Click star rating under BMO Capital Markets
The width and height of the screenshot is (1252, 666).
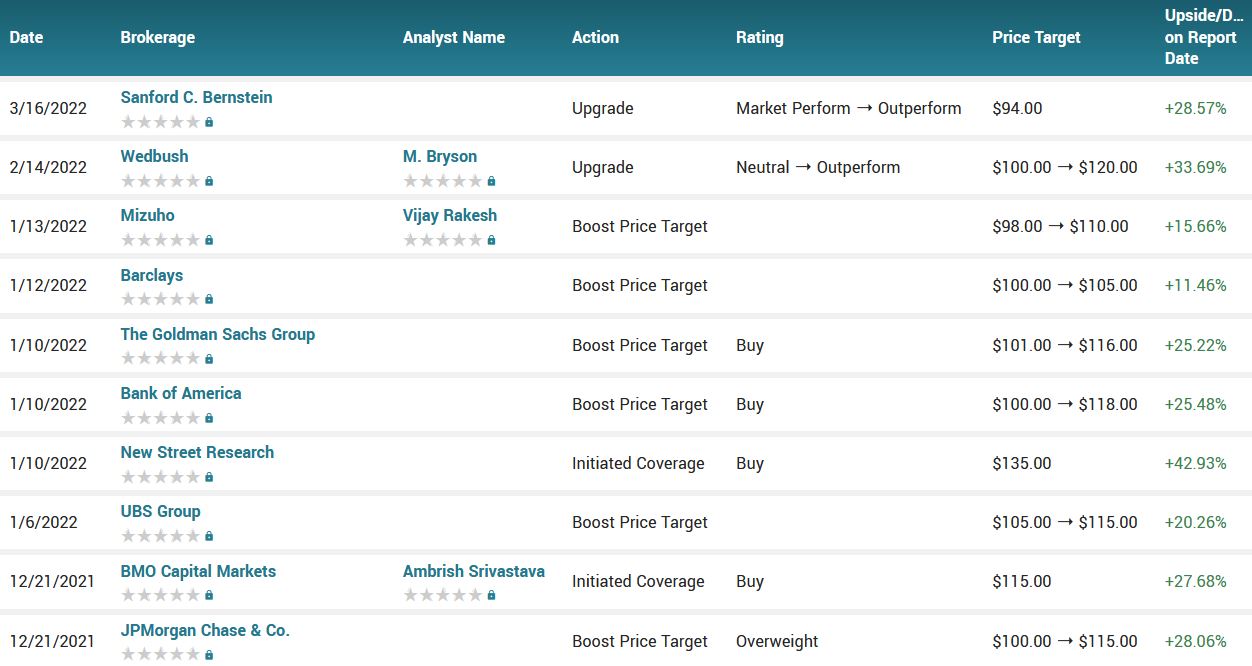pyautogui.click(x=160, y=595)
